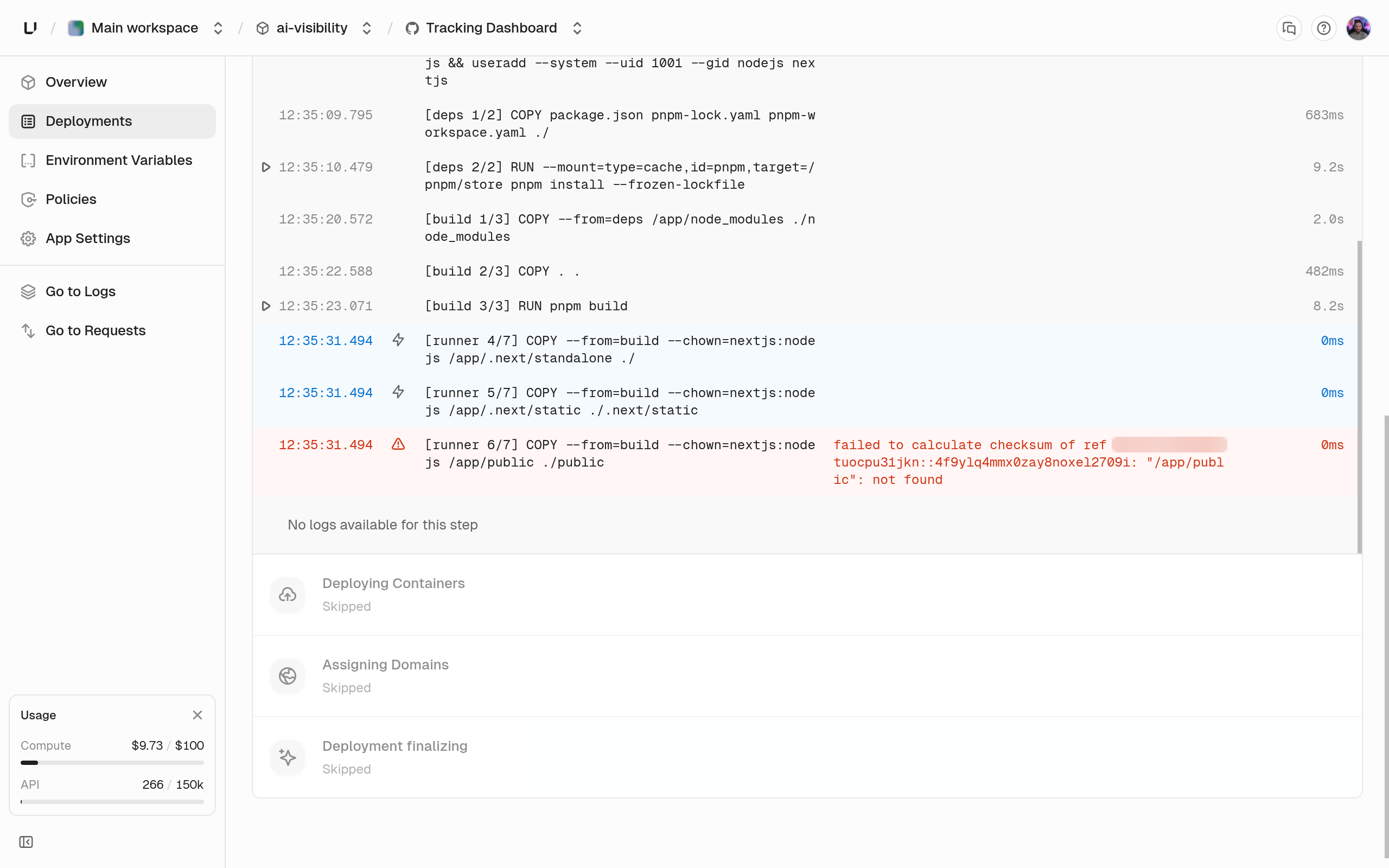Click the Go to Requests arrows icon

(28, 331)
